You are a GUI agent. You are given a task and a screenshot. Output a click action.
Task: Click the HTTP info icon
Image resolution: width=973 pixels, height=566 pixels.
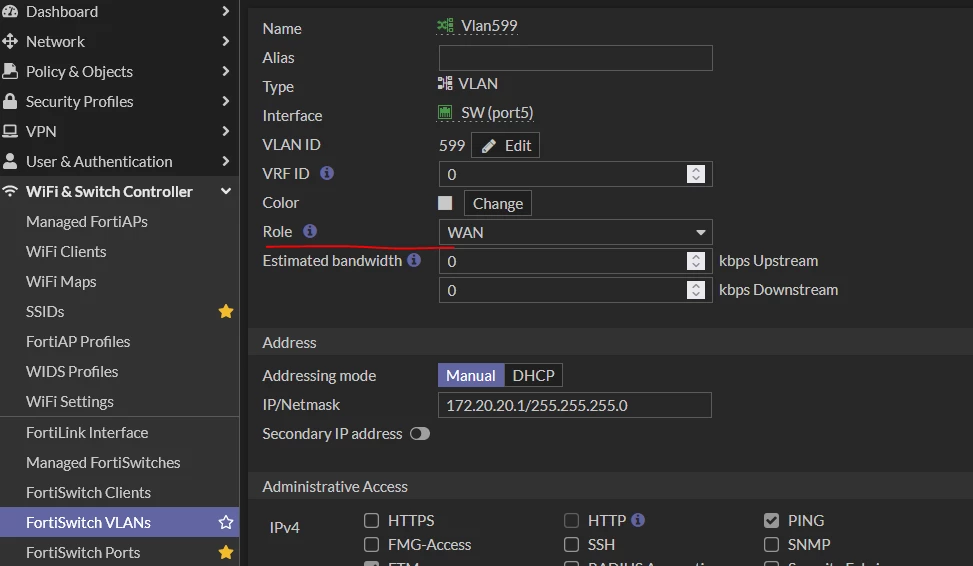(638, 519)
